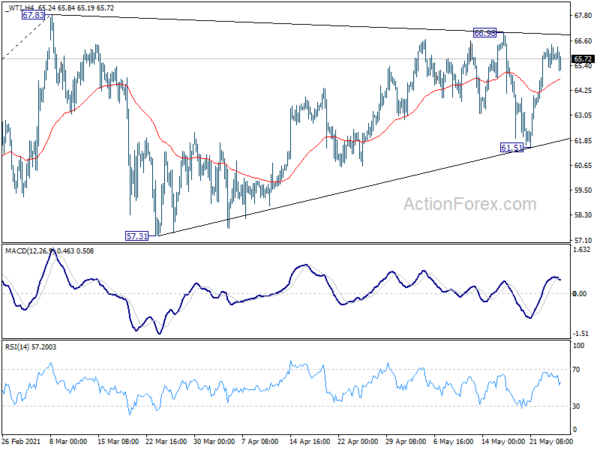The image size is (600, 450).
Task: Click the 14 May 00:00 time label
Action: click(503, 441)
